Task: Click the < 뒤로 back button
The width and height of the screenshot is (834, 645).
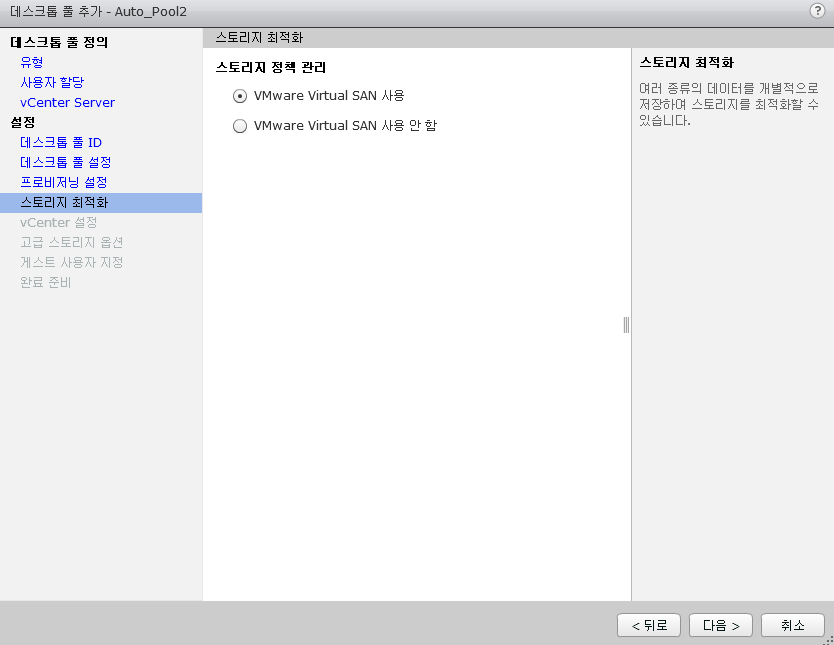Action: click(x=649, y=625)
